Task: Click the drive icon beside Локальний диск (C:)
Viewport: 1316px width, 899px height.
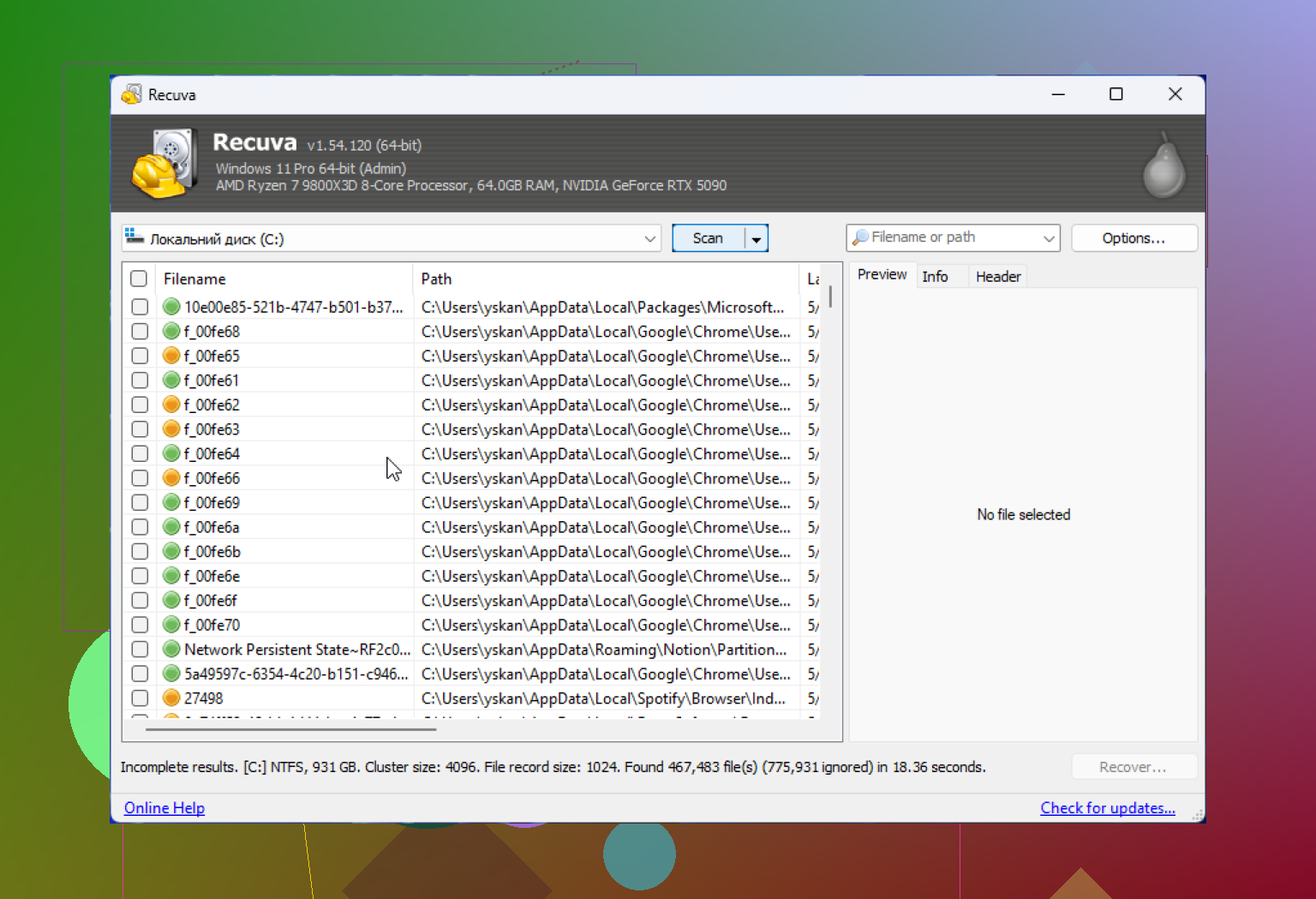Action: tap(135, 237)
